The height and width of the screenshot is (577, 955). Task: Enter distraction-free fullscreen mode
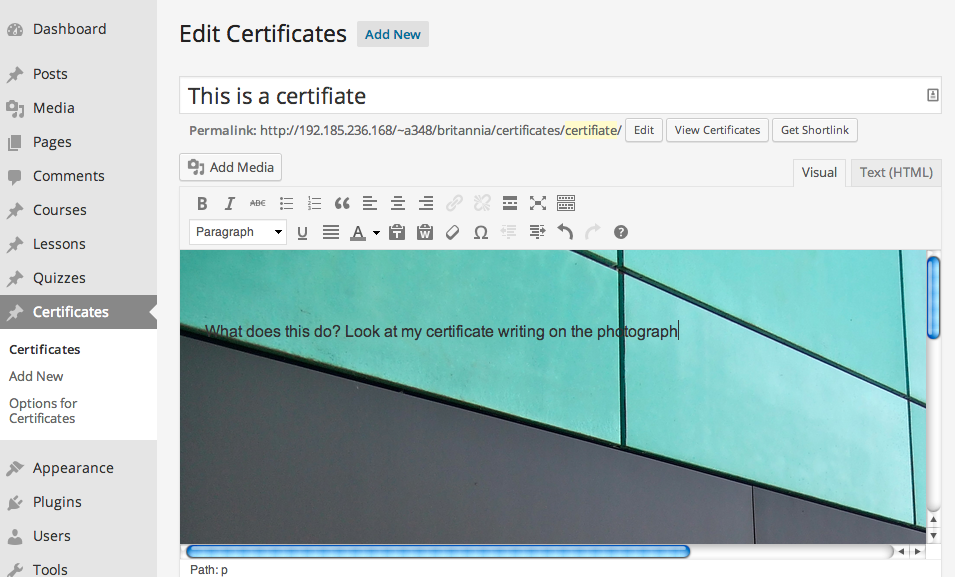[x=538, y=203]
